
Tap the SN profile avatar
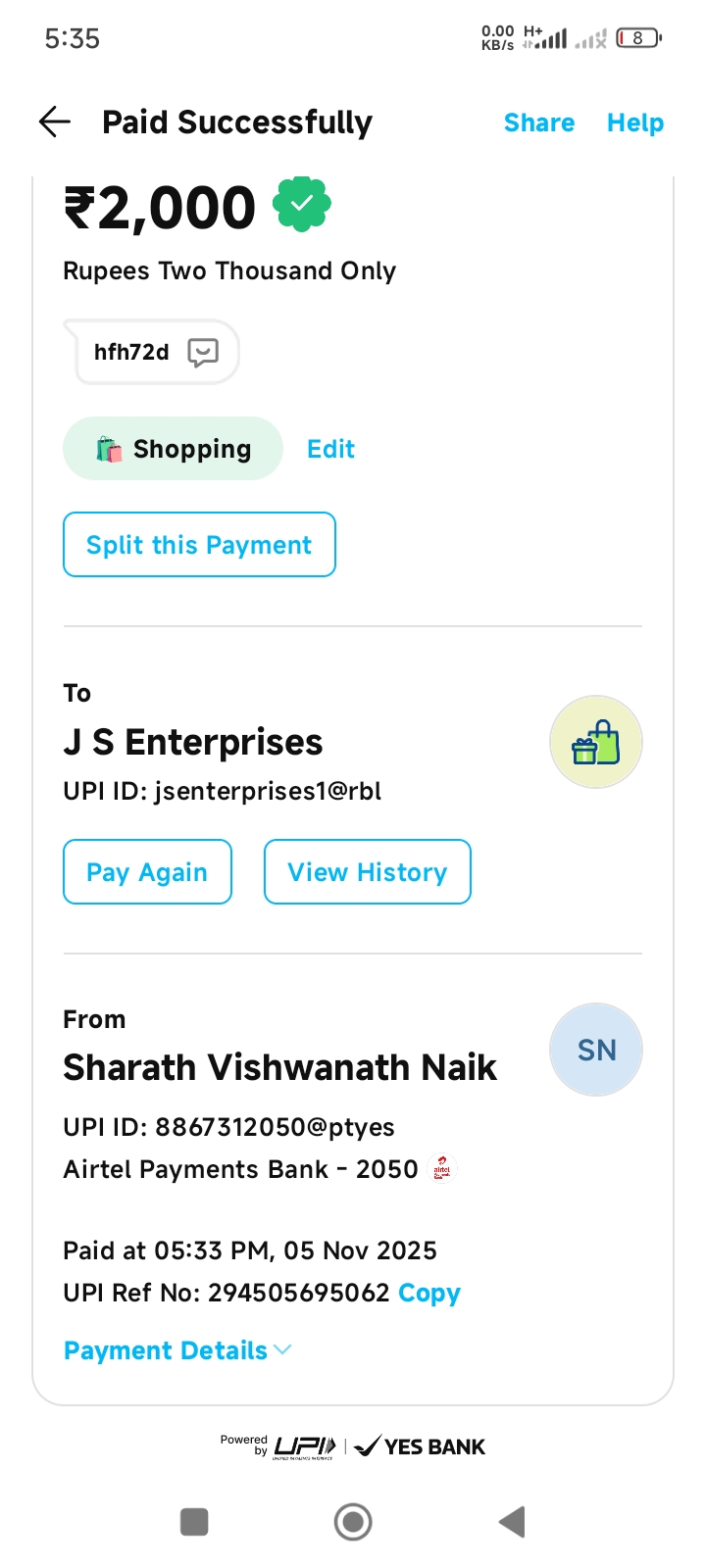click(595, 1050)
